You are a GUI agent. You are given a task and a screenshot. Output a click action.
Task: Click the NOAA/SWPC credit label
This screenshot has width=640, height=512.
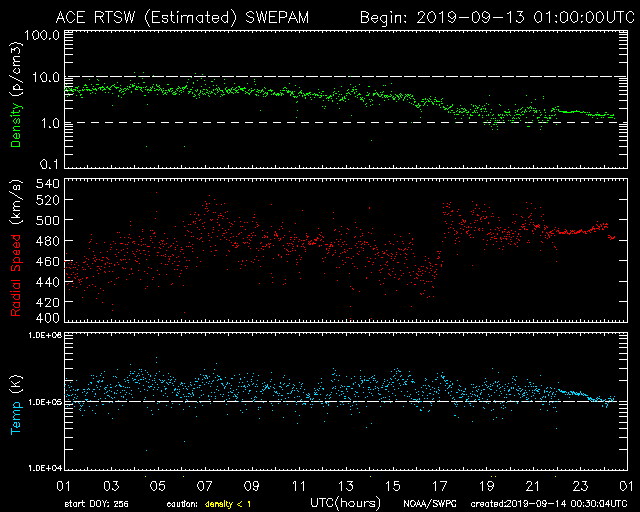pyautogui.click(x=428, y=503)
